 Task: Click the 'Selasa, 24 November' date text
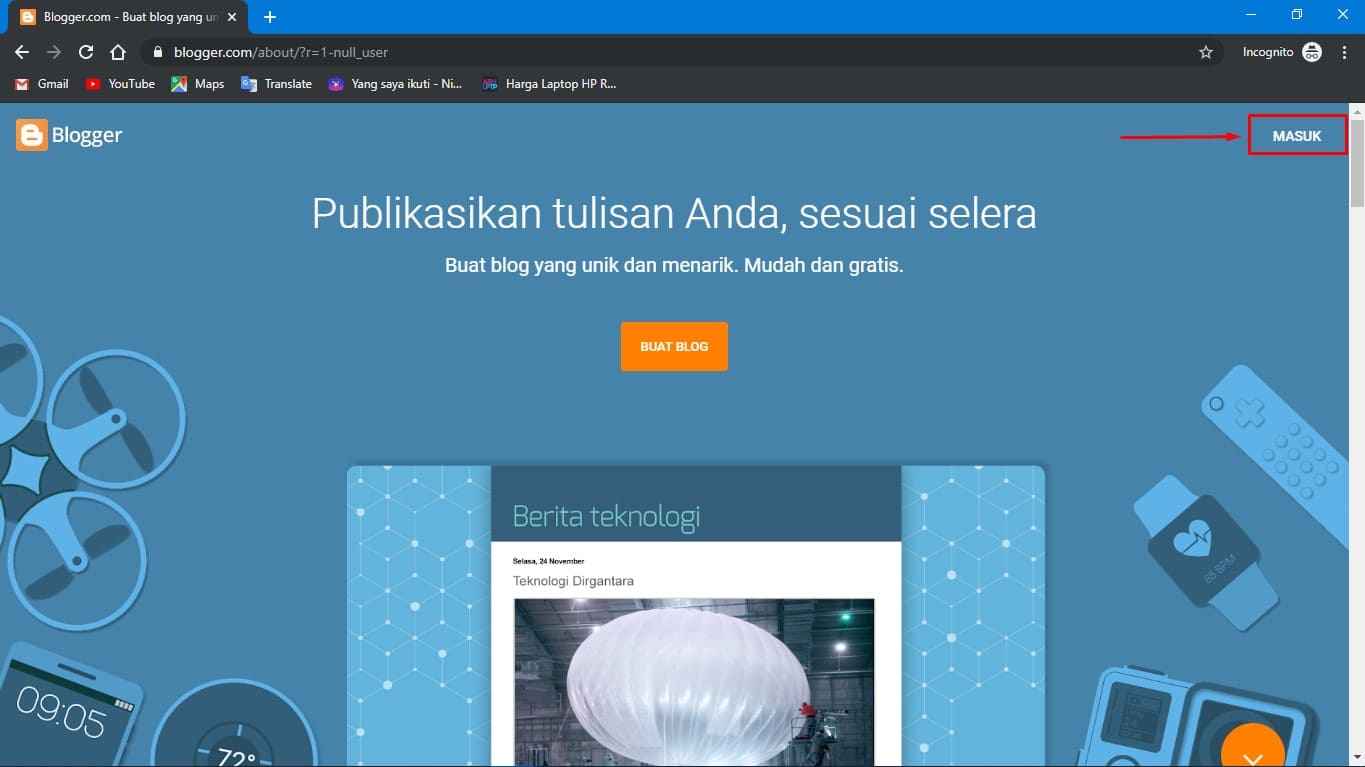(x=548, y=561)
